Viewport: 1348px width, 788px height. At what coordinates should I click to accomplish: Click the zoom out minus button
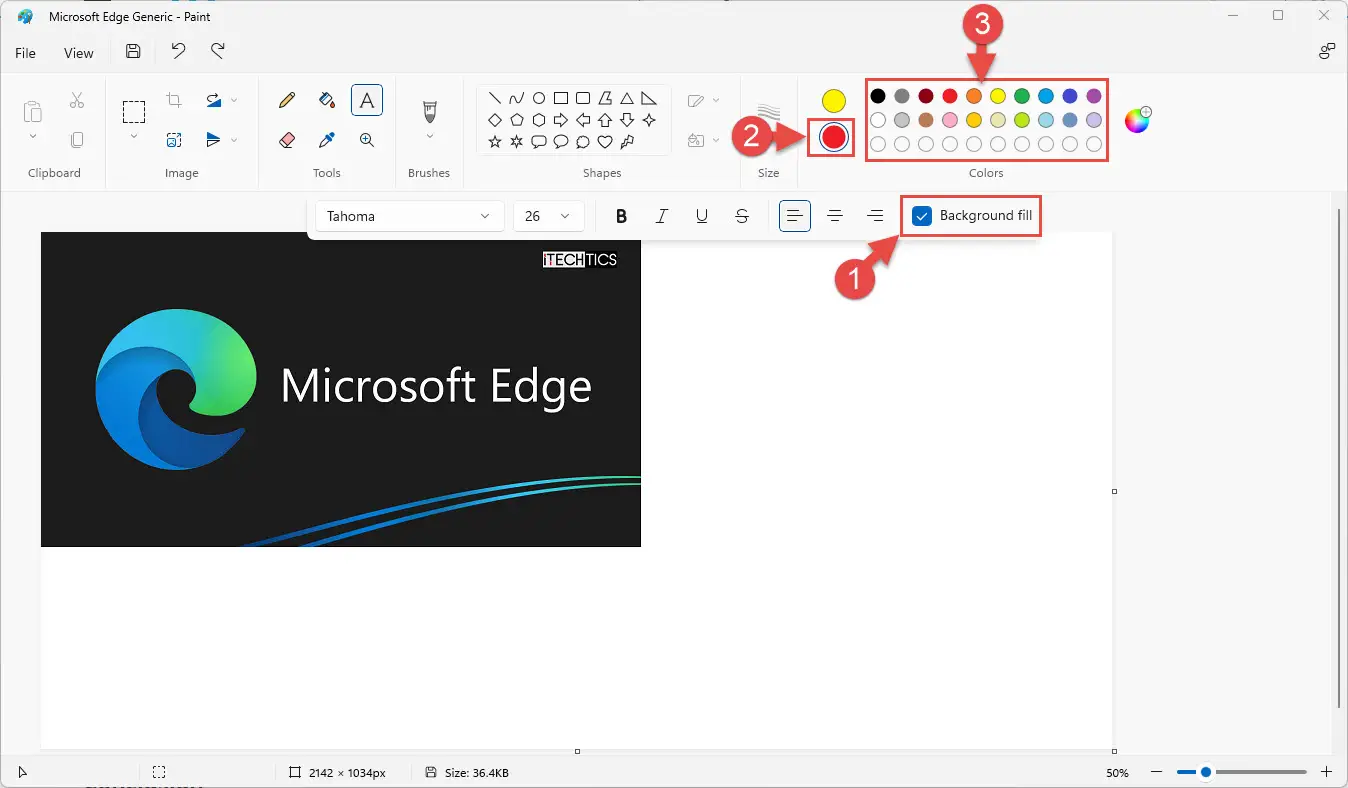coord(1157,772)
